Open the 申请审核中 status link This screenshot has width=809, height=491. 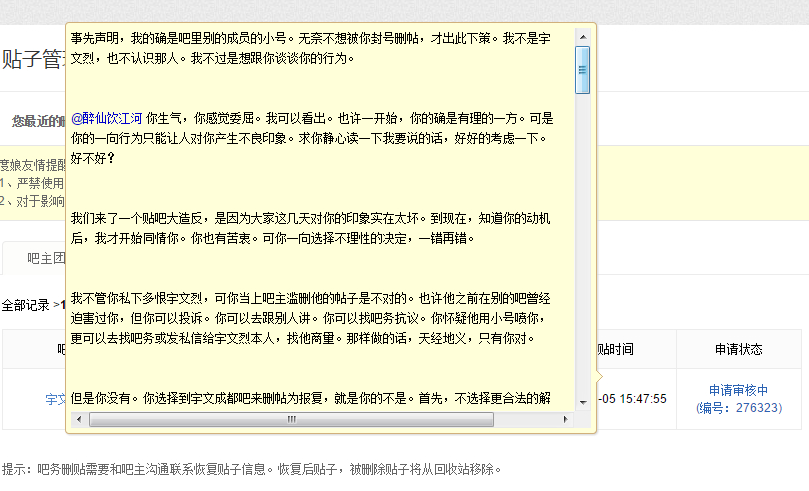pyautogui.click(x=738, y=390)
